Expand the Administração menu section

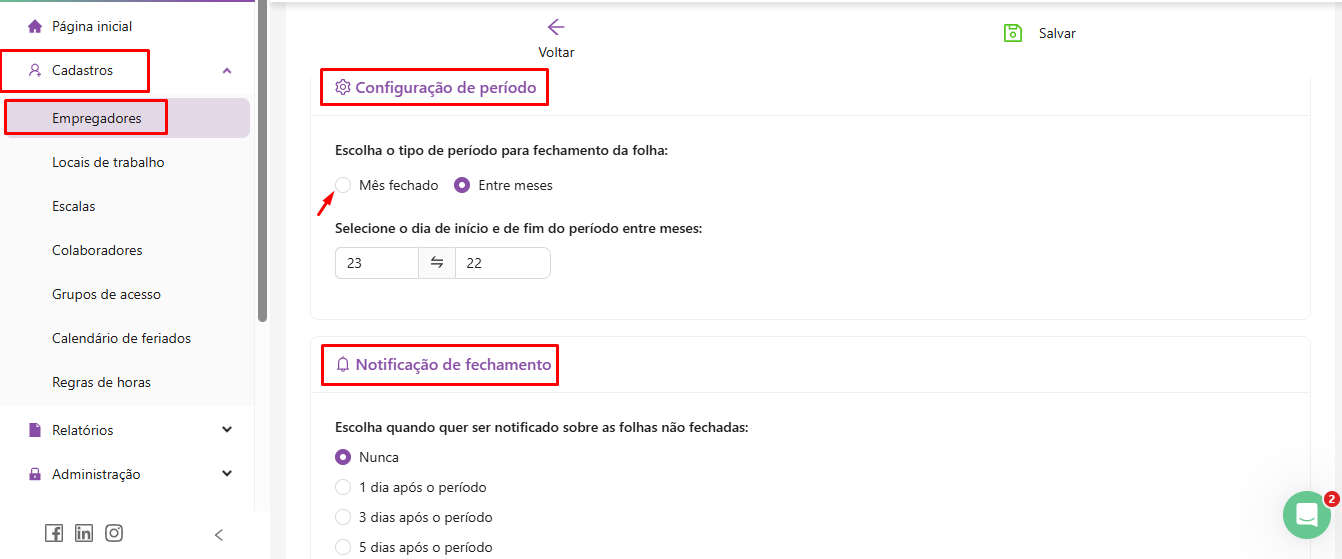[227, 474]
